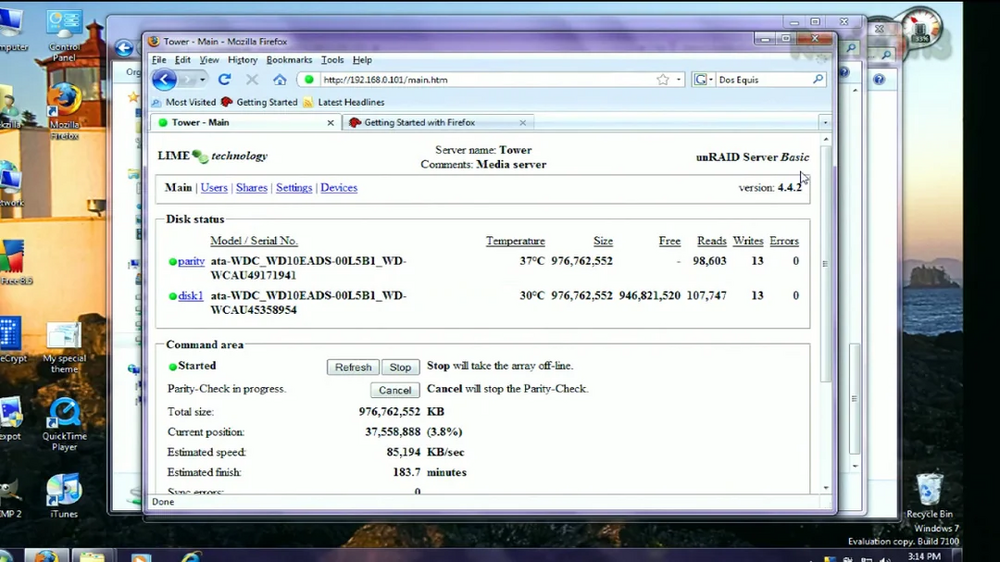The image size is (1000, 562).
Task: Open the Bookmarks menu
Action: coord(289,60)
